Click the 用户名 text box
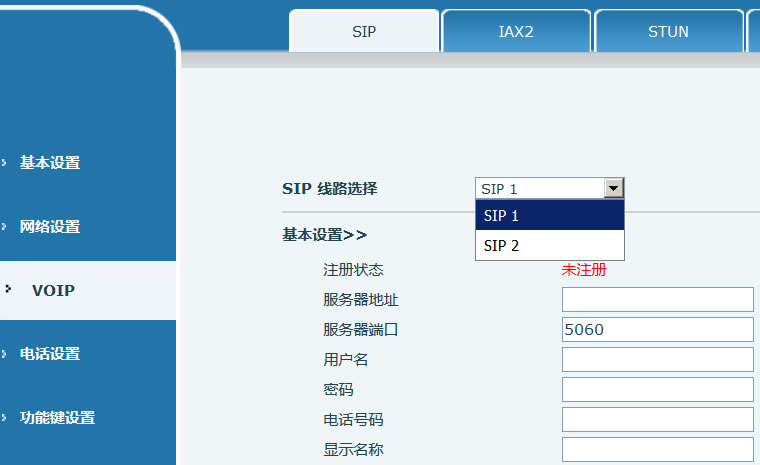760x465 pixels. pyautogui.click(x=657, y=360)
